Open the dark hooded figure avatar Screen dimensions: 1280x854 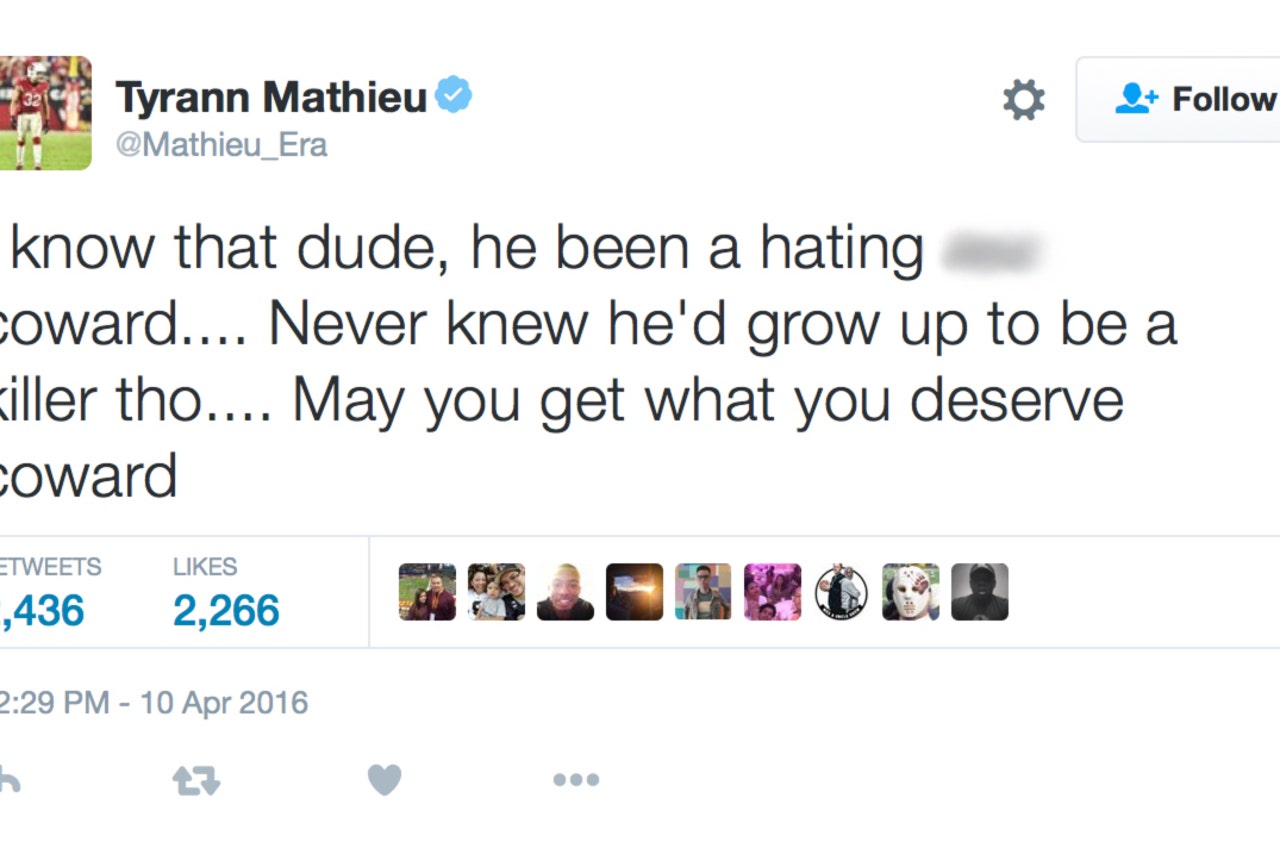click(x=980, y=592)
